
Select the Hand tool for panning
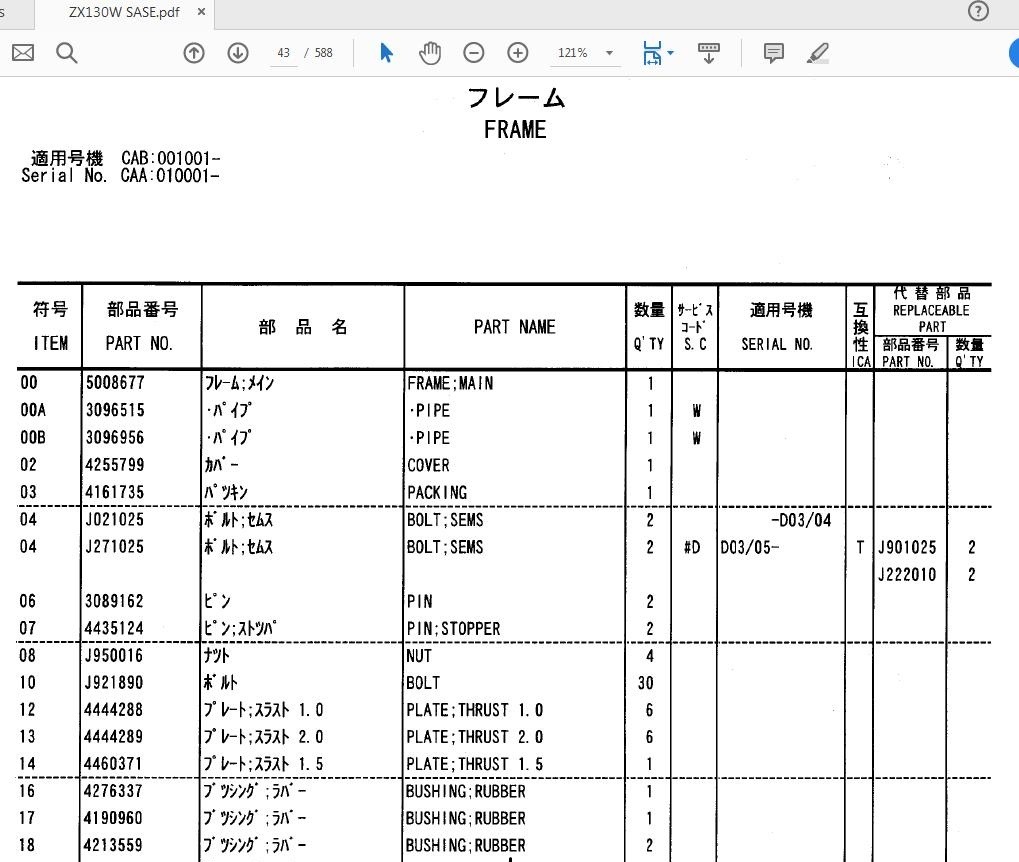429,52
